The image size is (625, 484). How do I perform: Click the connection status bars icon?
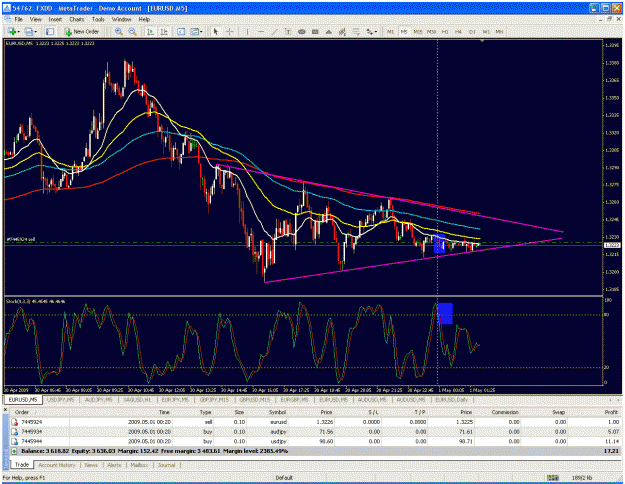pos(552,478)
